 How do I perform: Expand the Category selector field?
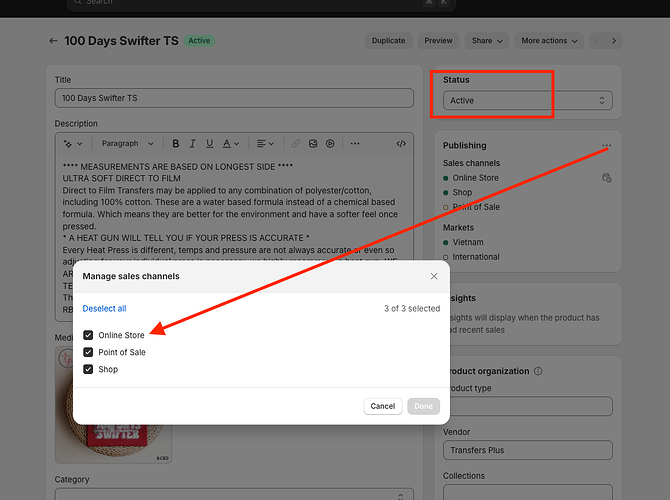click(234, 494)
